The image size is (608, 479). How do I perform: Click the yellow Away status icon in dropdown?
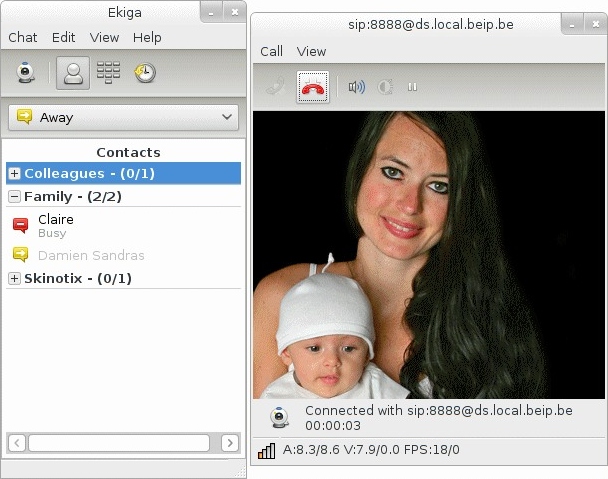pos(24,117)
